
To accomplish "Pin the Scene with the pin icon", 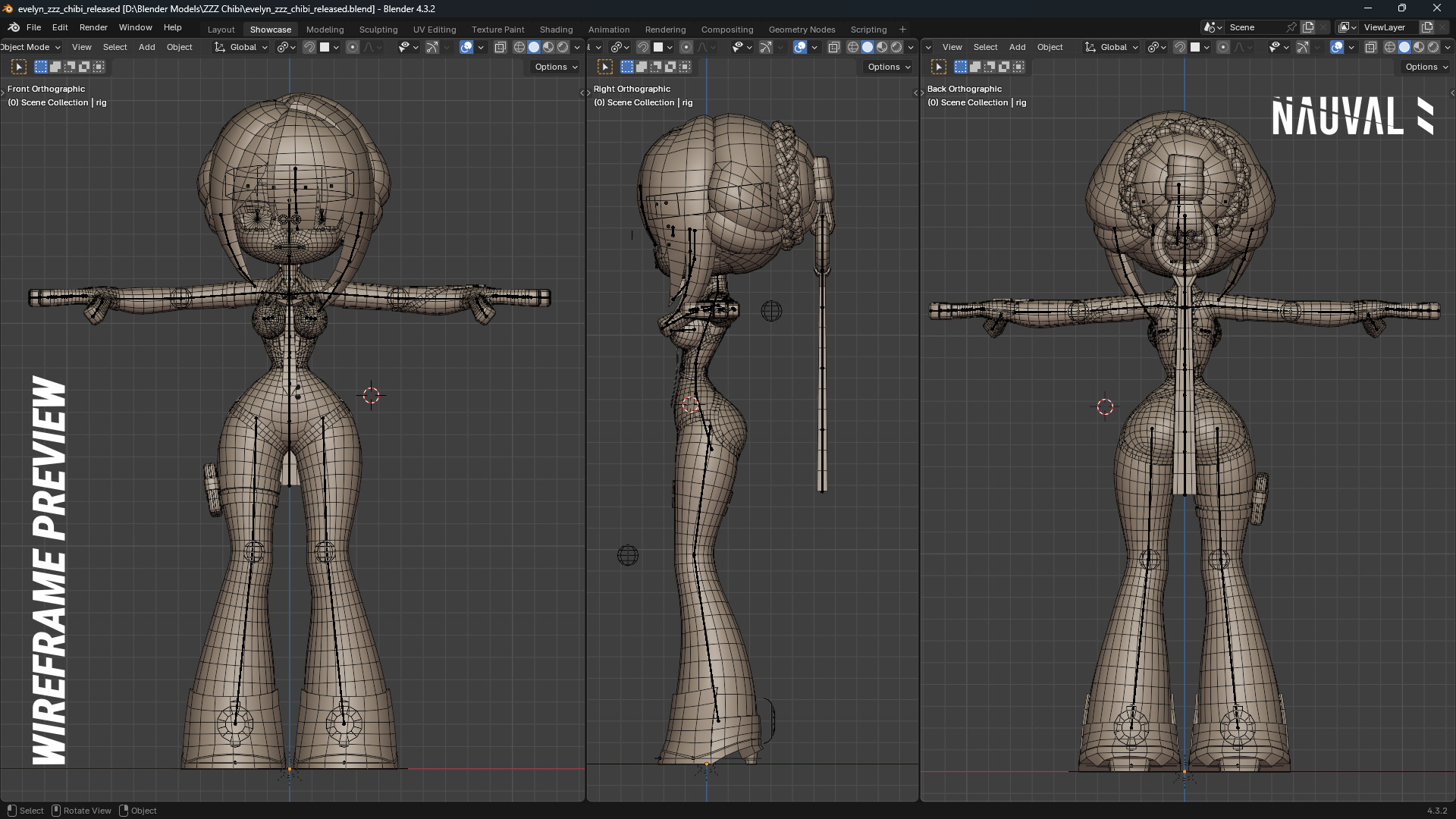I will point(1291,27).
